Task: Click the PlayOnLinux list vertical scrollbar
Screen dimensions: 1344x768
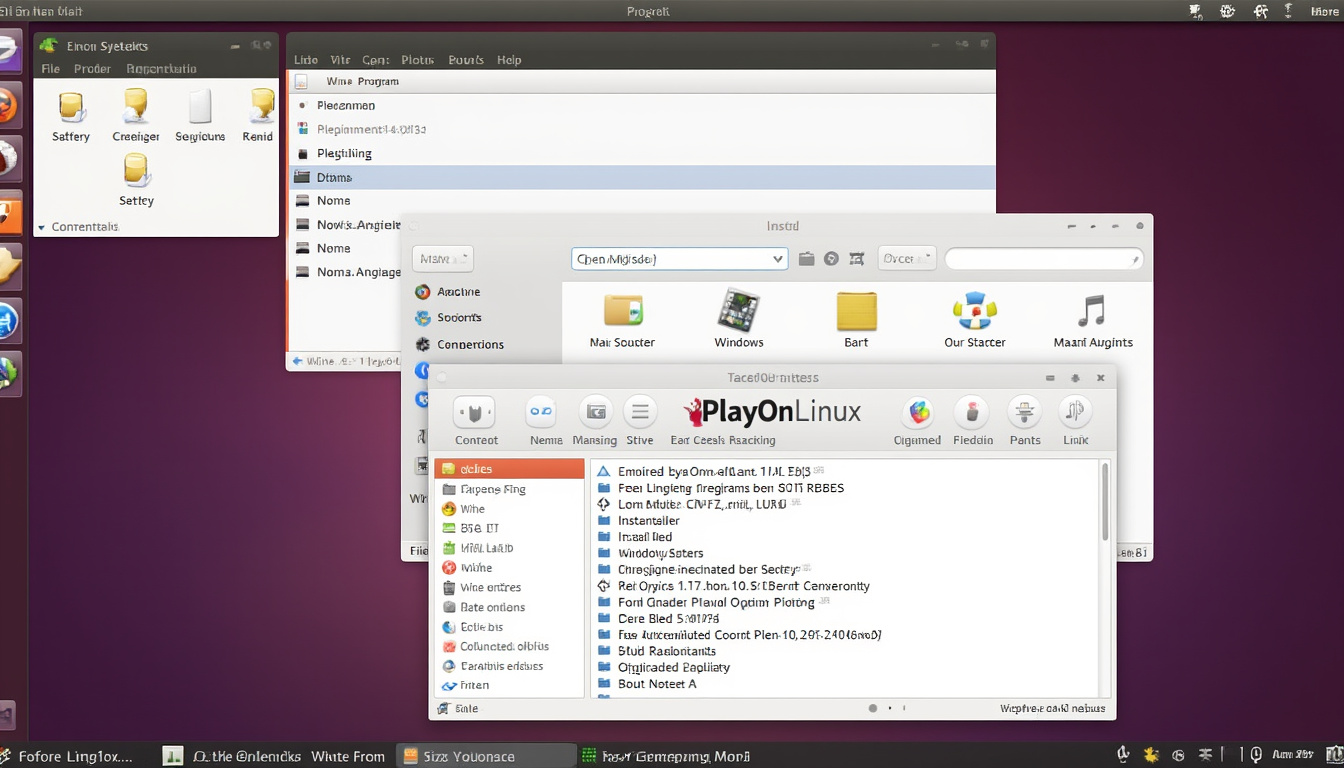Action: click(1104, 500)
